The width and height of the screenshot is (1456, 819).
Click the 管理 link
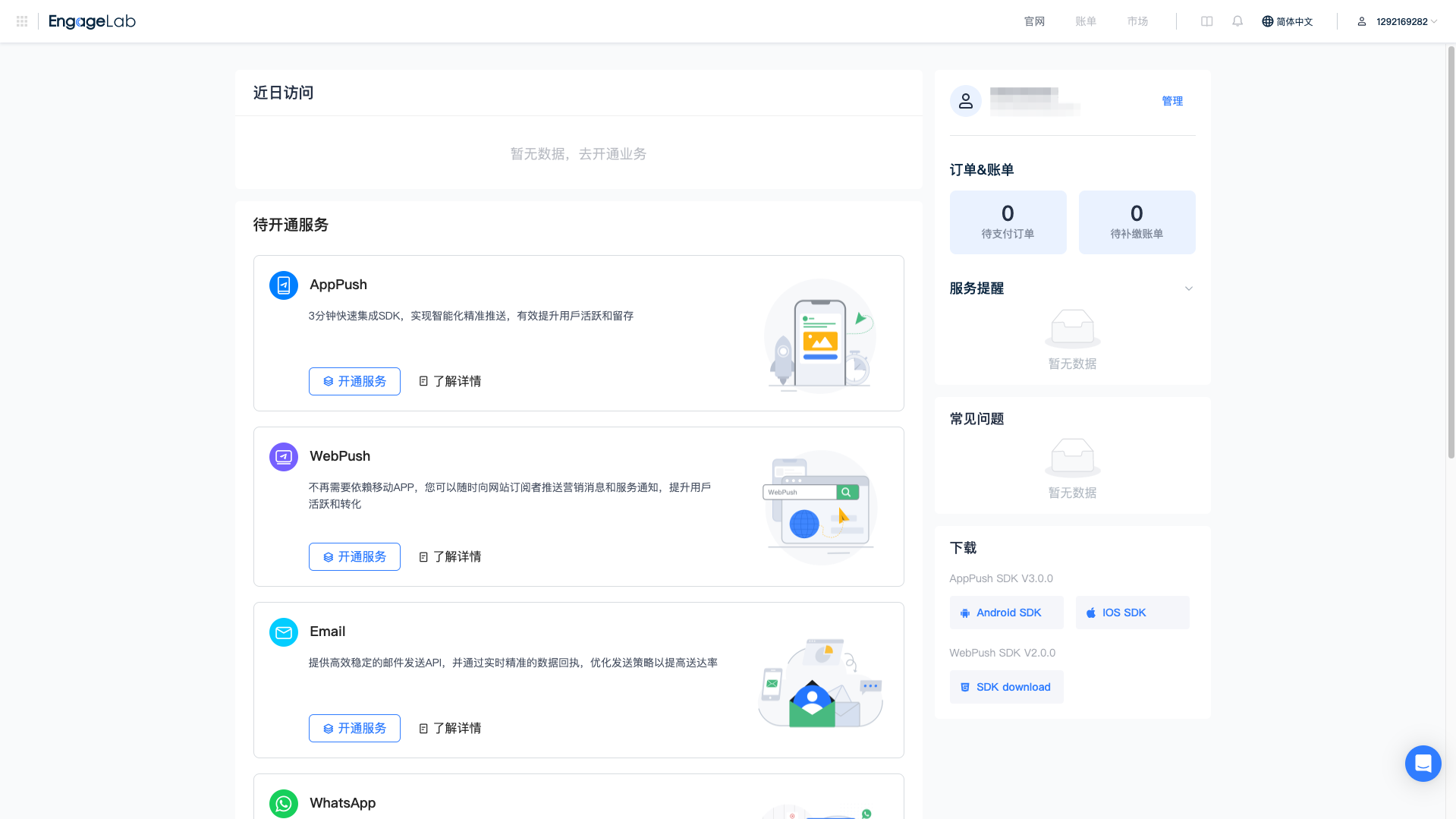pyautogui.click(x=1172, y=101)
